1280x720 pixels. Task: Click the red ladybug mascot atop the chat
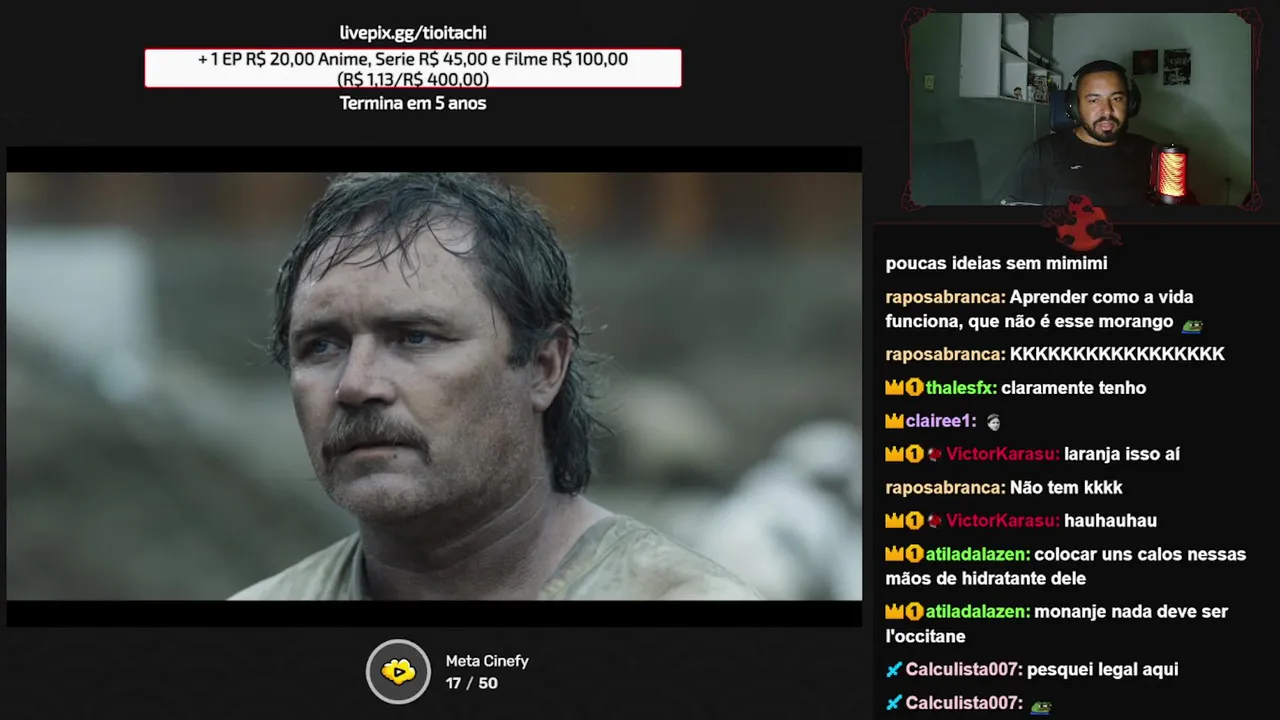tap(1082, 222)
